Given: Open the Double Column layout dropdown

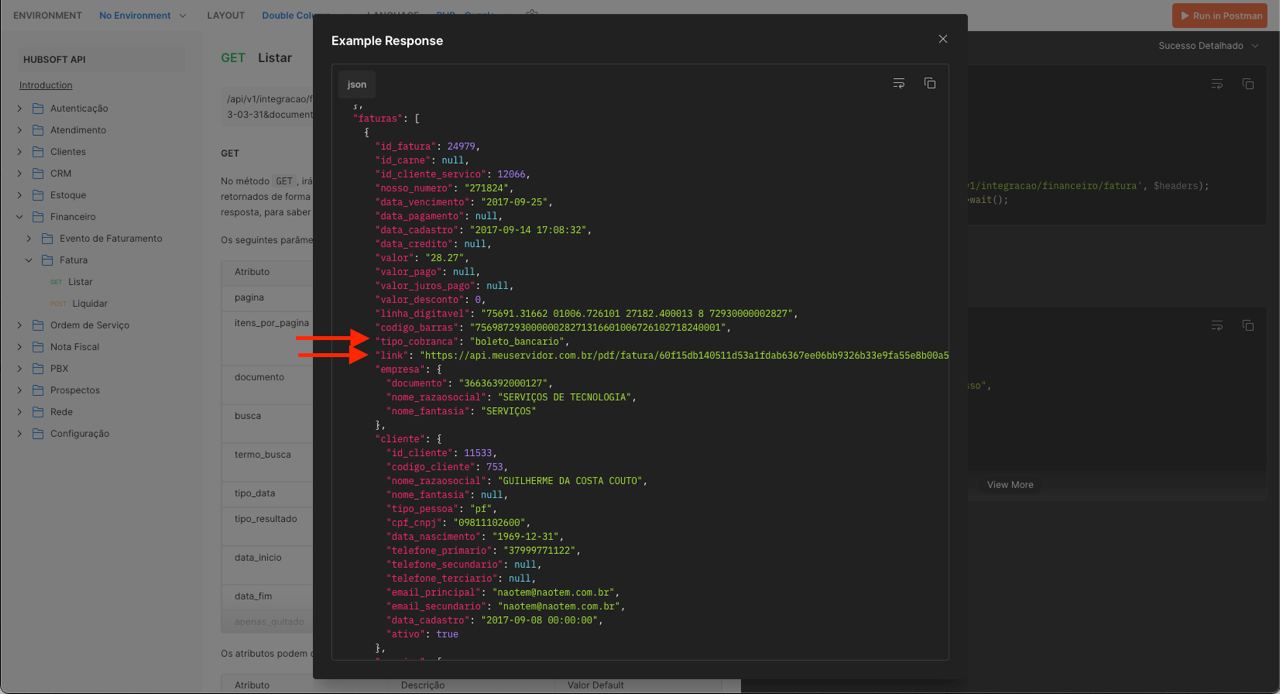Looking at the screenshot, I should [296, 16].
